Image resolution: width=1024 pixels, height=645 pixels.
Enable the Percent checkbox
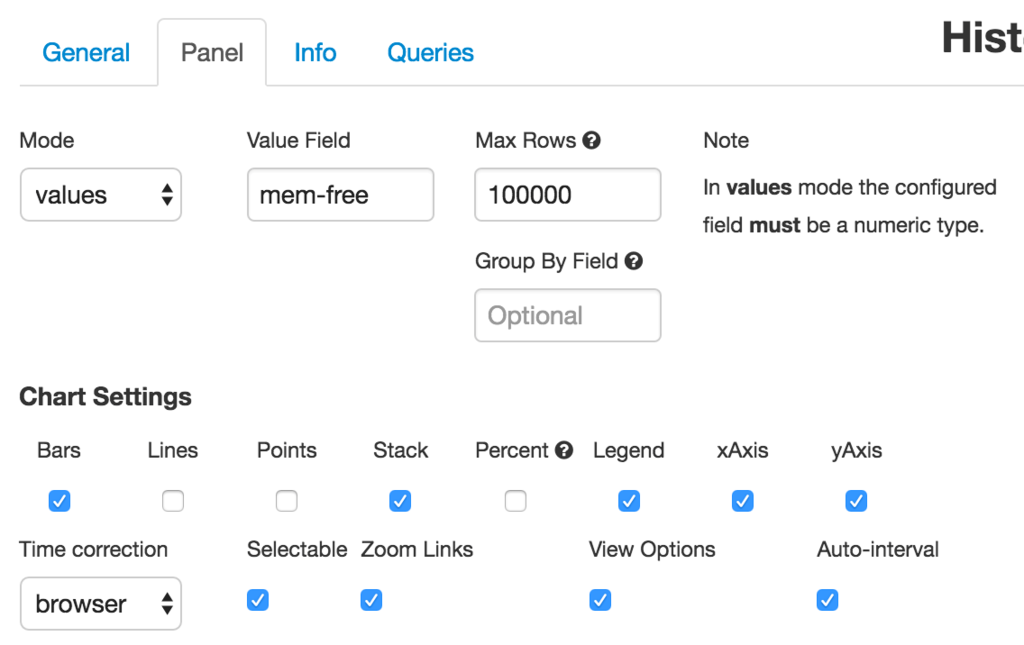pos(515,501)
